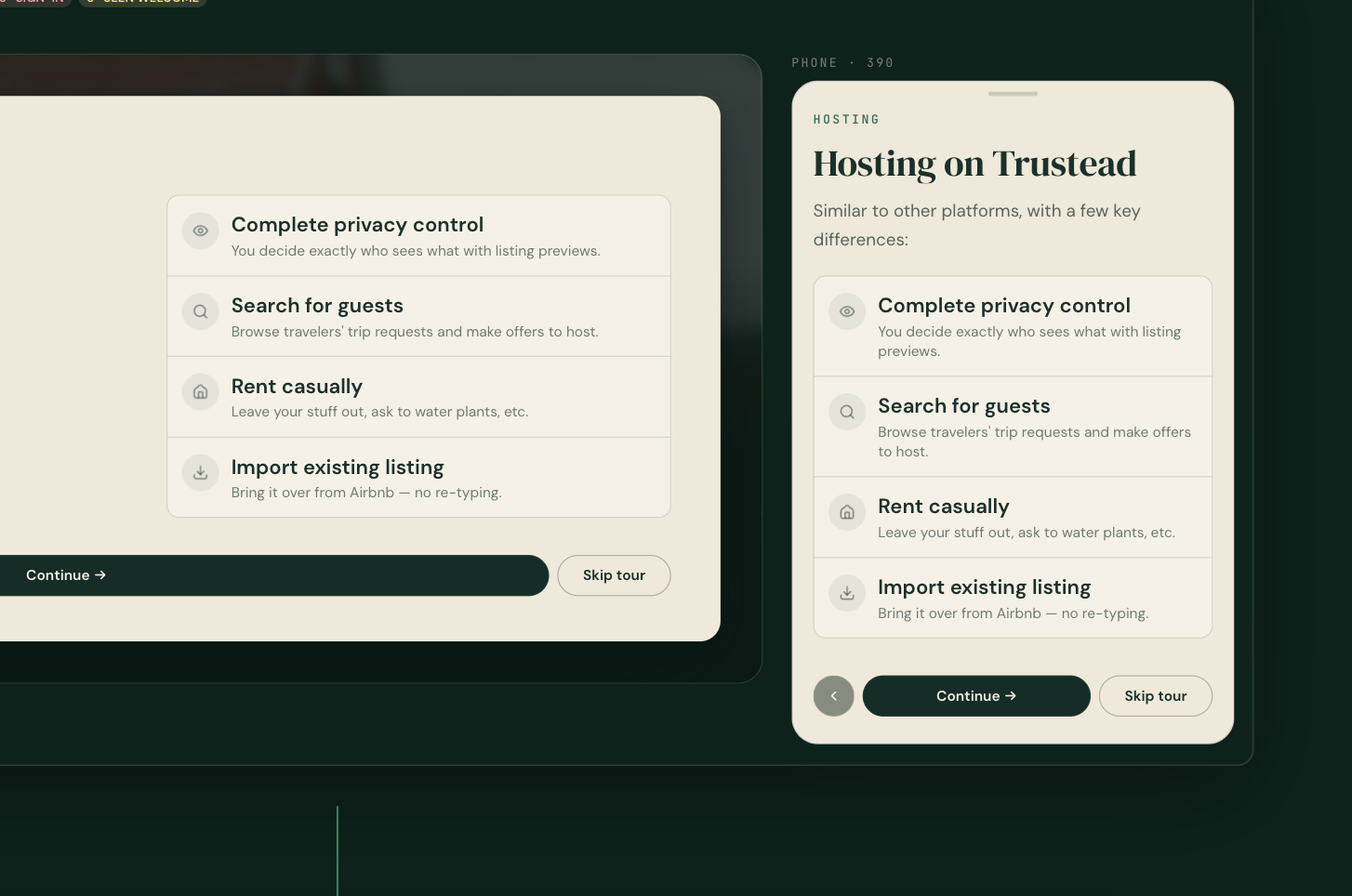Click the "PHONE · 390" label above the phone panel
The image size is (1352, 896).
tap(842, 63)
